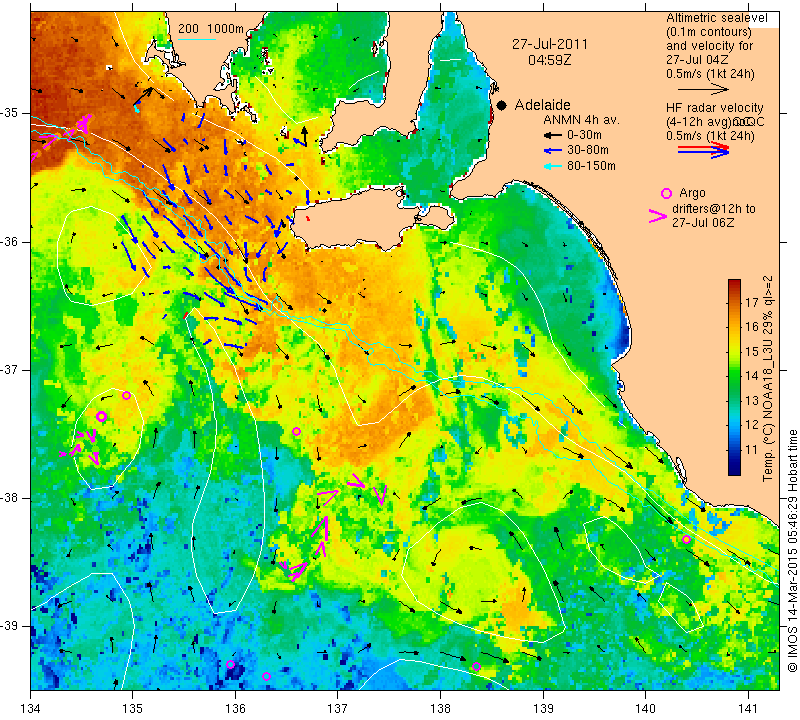Click the latitude label -39
Image resolution: width=800 pixels, height=720 pixels.
click(x=10, y=626)
